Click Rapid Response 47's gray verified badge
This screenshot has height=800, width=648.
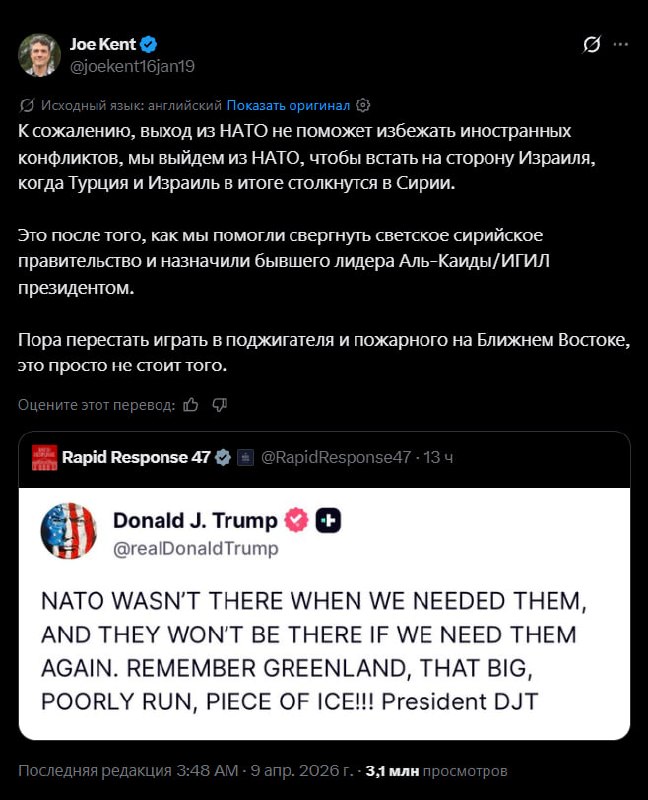pyautogui.click(x=222, y=457)
